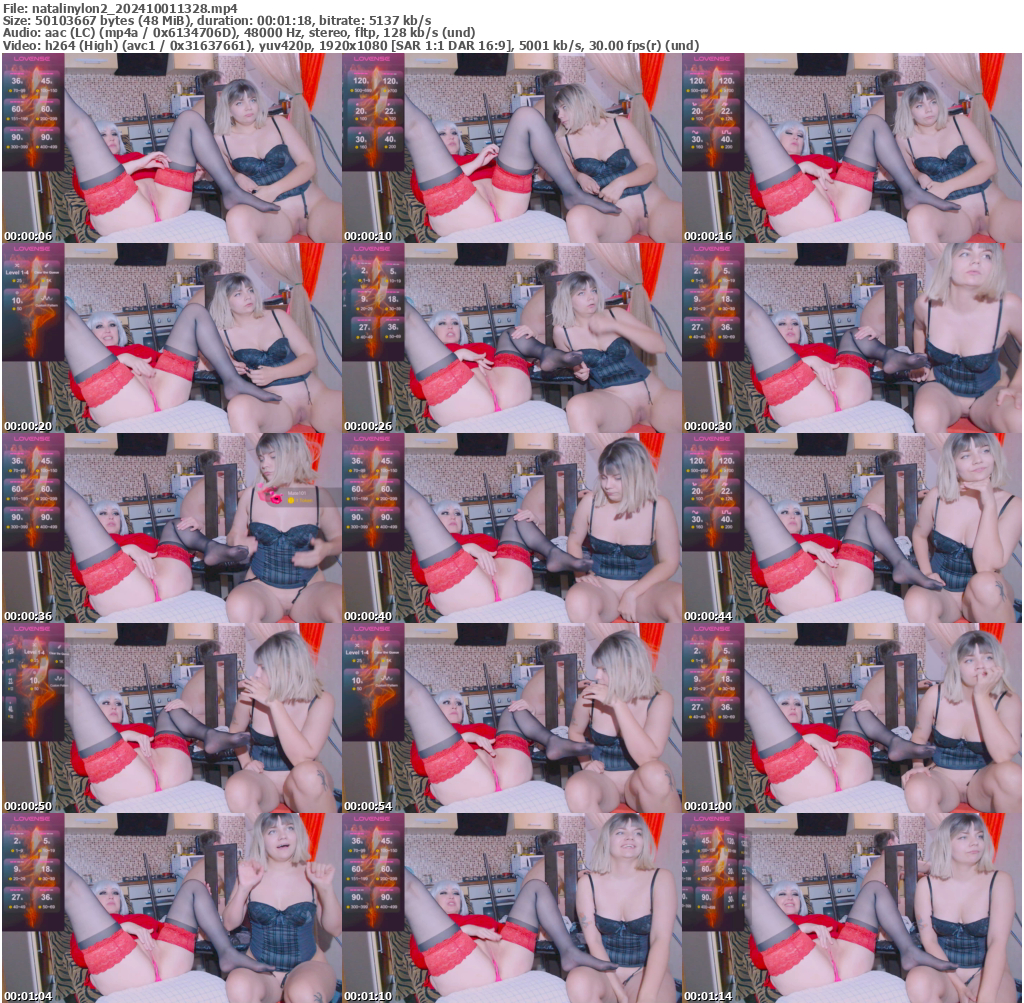Open the thumbnail at 00:00:36

pos(171,528)
